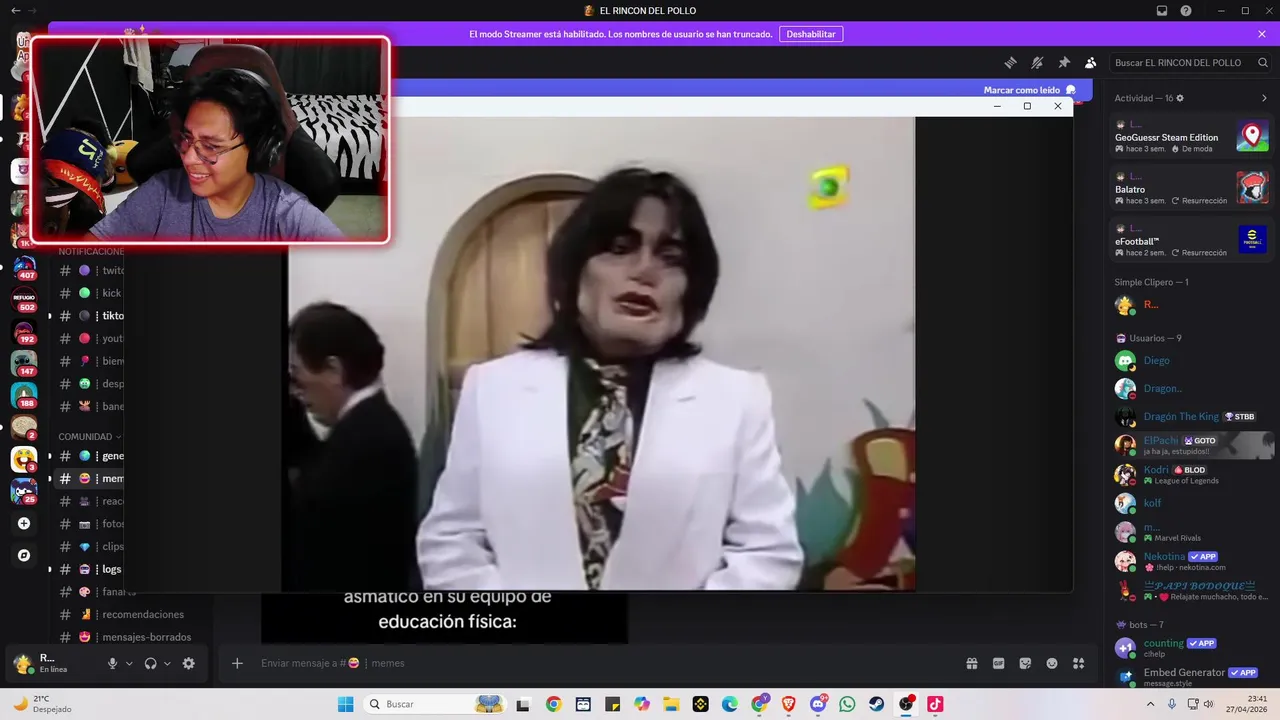Open pinned messages with the pin icon
This screenshot has height=720, width=1280.
pyautogui.click(x=1064, y=62)
